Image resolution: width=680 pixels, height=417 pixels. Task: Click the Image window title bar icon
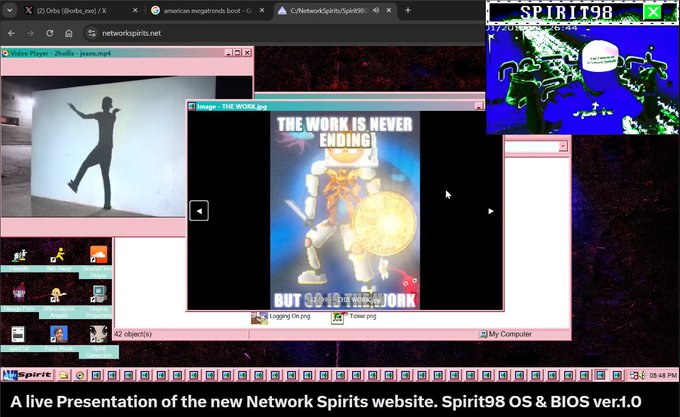click(192, 106)
